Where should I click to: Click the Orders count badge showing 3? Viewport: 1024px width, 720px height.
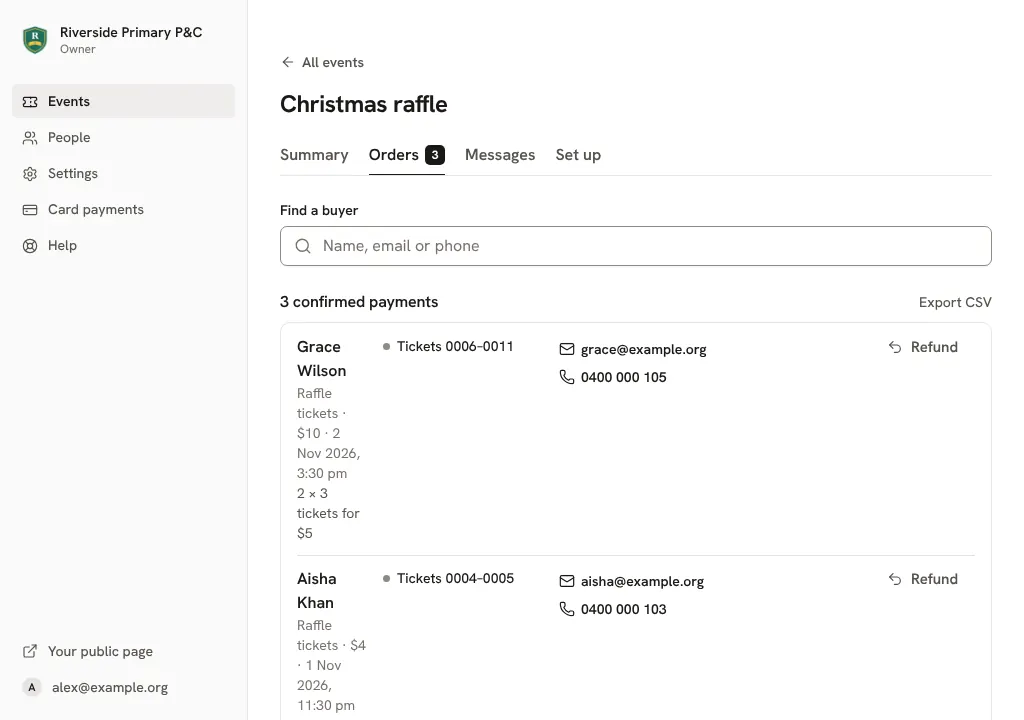tap(435, 155)
